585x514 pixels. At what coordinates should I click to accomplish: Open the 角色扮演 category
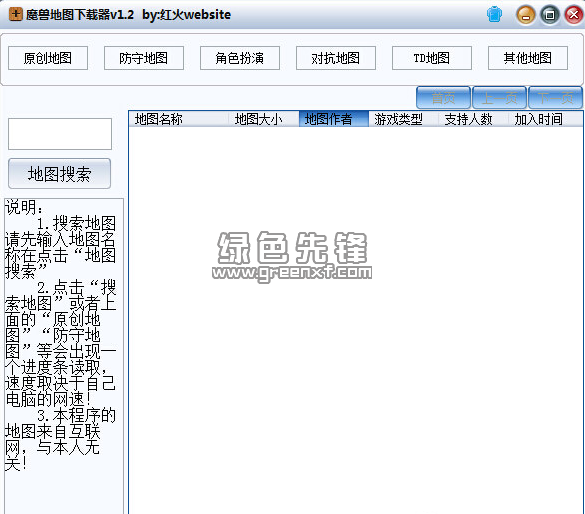coord(240,58)
